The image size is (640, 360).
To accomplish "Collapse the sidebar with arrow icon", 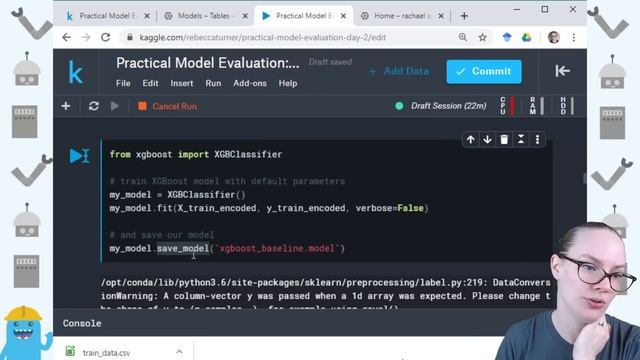I will [x=562, y=71].
